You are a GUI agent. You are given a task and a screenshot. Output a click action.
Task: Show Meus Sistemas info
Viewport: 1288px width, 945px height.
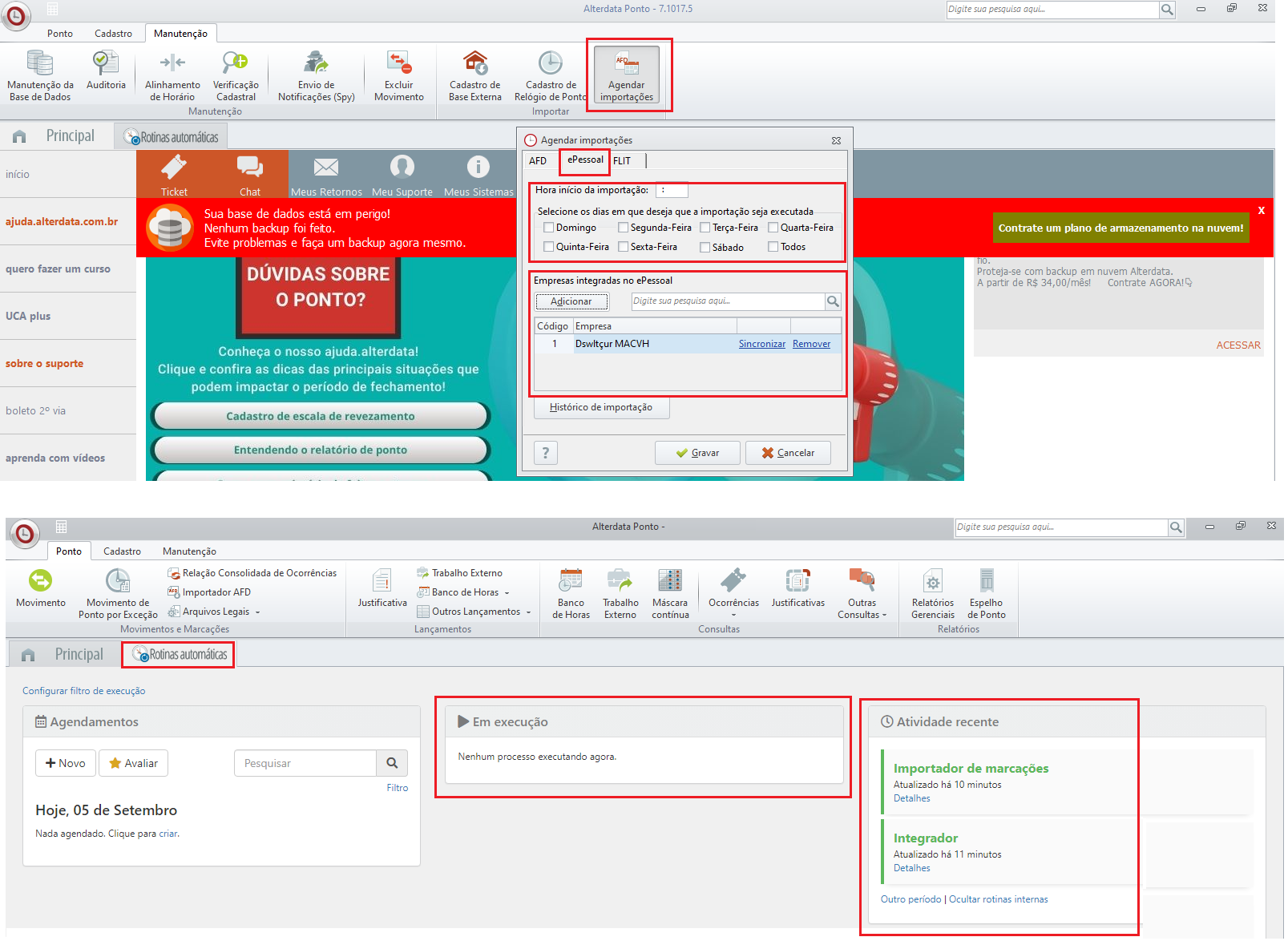click(478, 175)
